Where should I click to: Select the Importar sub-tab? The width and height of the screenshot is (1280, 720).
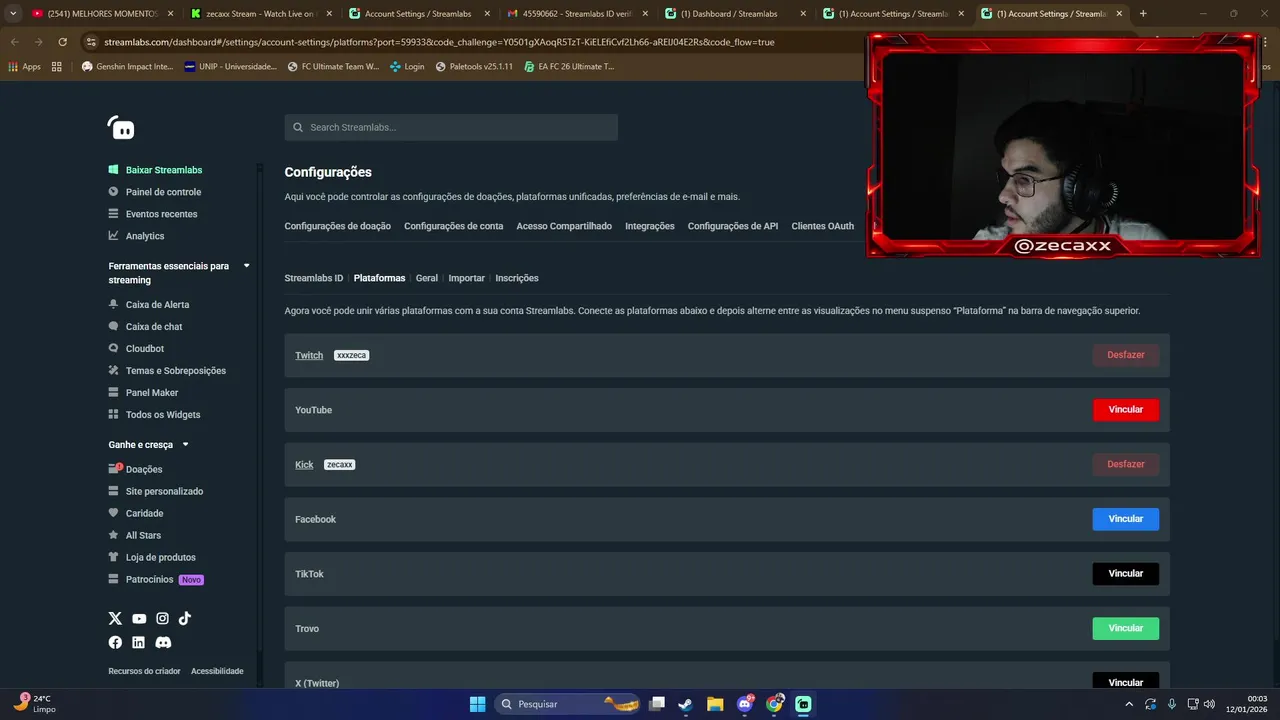coord(466,278)
